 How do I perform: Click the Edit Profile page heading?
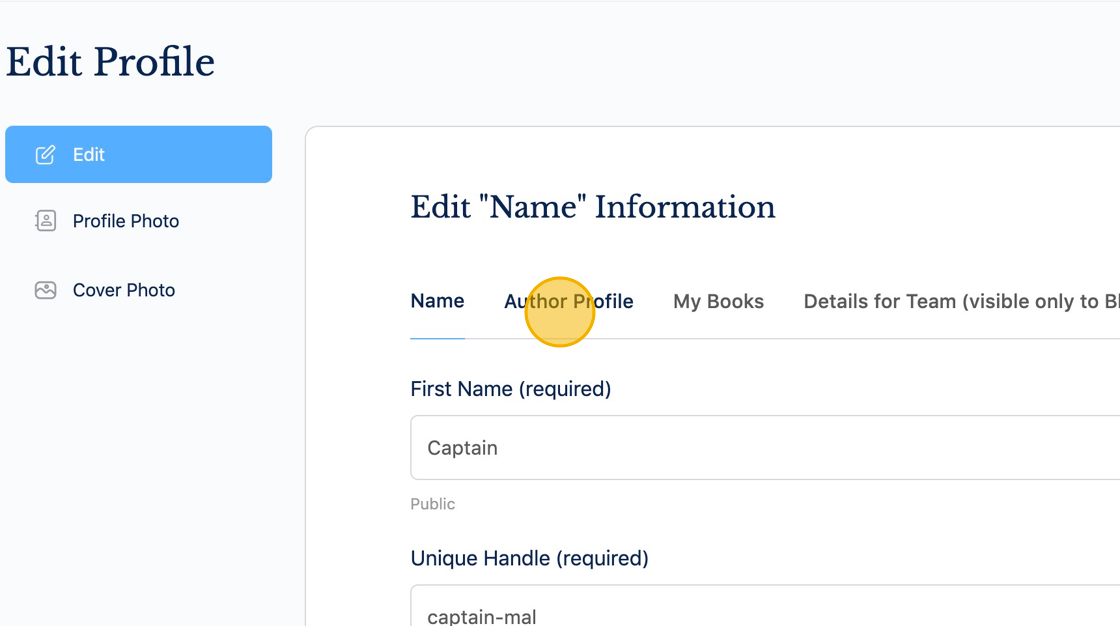coord(110,62)
